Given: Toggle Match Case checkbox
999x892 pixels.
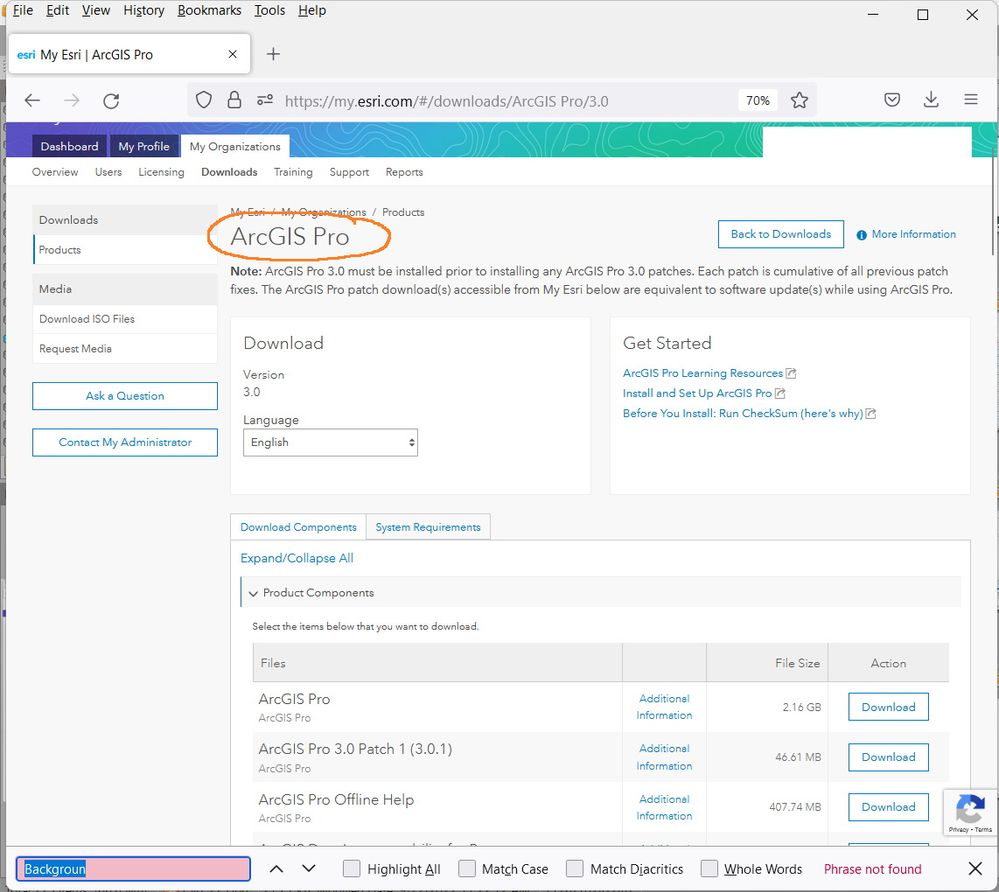Looking at the screenshot, I should (466, 869).
